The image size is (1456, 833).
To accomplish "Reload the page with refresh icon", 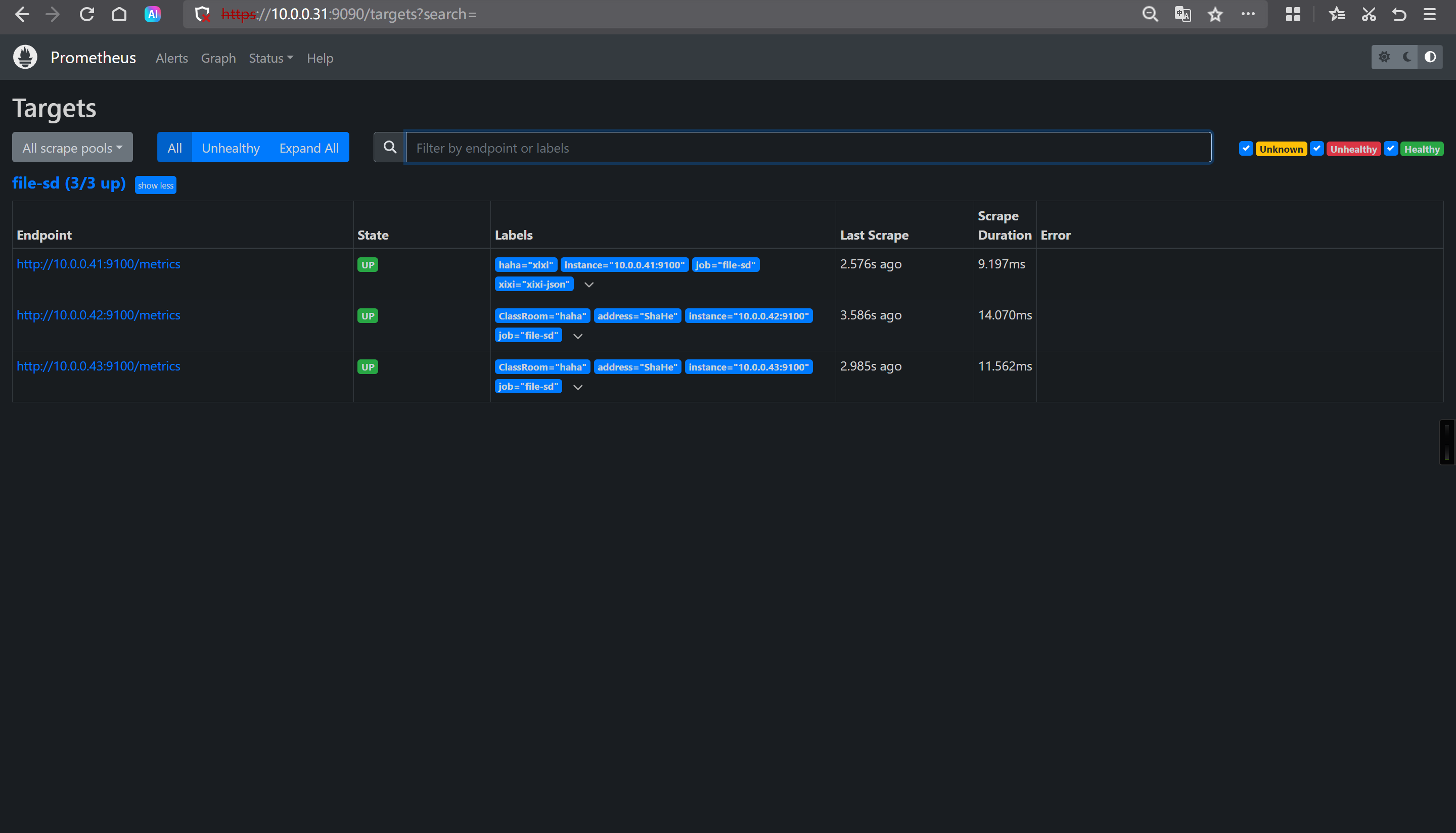I will tap(87, 14).
